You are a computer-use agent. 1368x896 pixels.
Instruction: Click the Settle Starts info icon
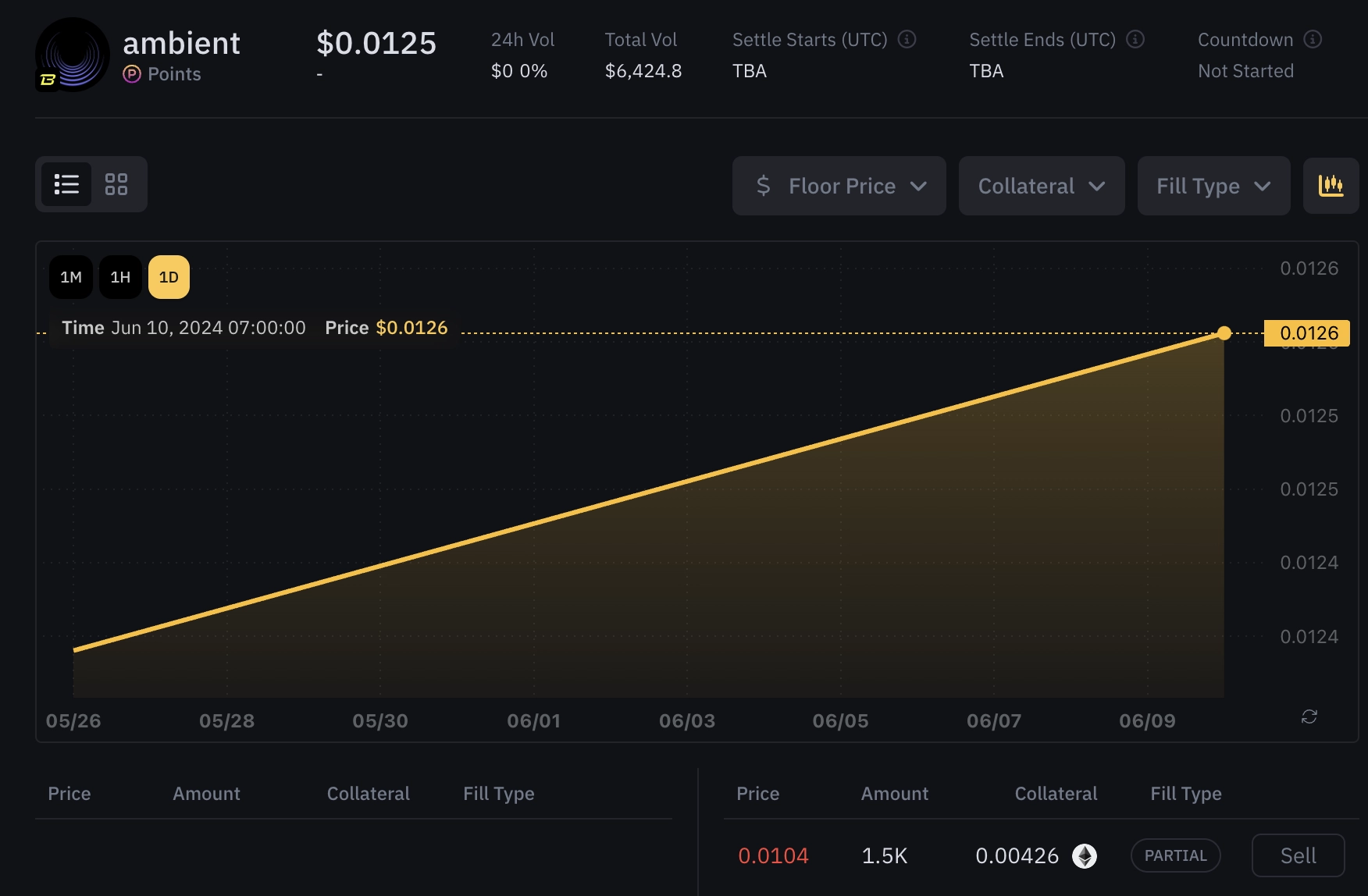[x=907, y=39]
